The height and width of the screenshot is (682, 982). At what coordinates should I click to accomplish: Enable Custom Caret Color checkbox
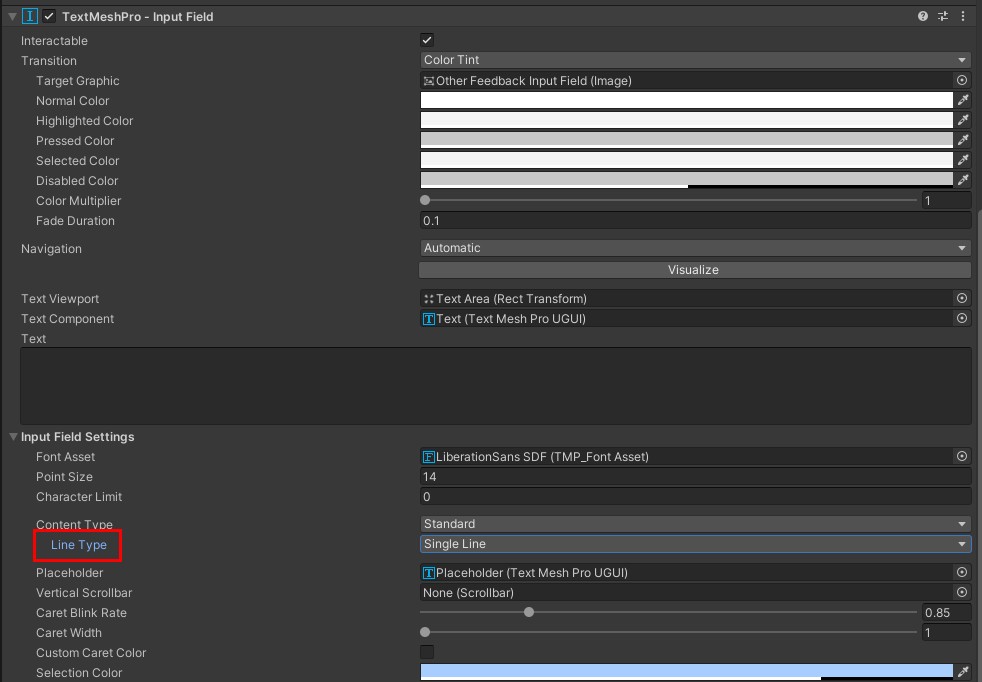pos(427,652)
